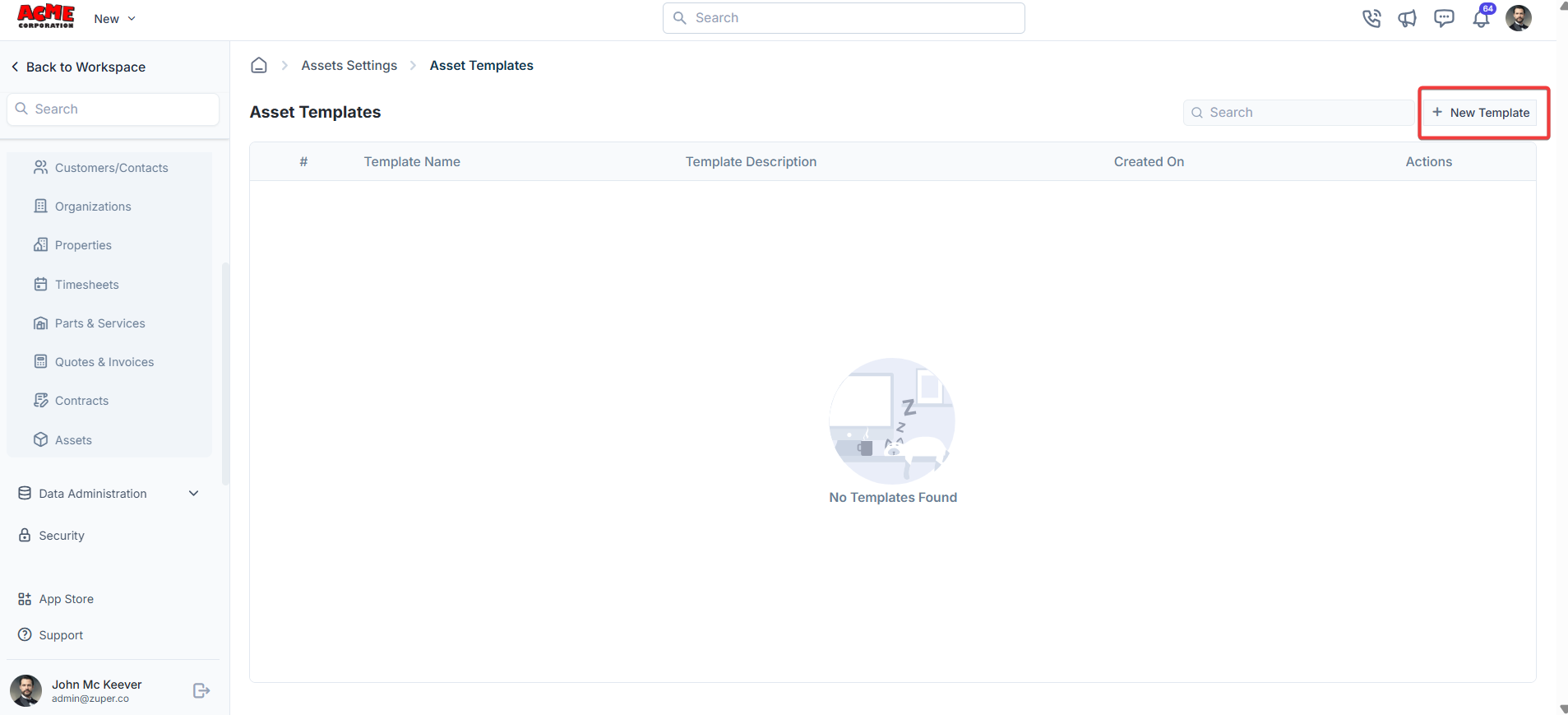Open the chat messages icon
1568x715 pixels.
coord(1444,18)
